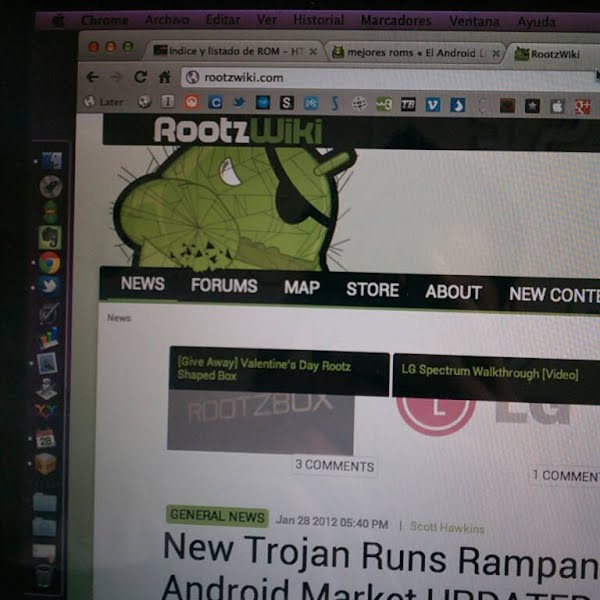Click the Chrome icon in the dock
Viewport: 600px width, 600px height.
coord(49,263)
